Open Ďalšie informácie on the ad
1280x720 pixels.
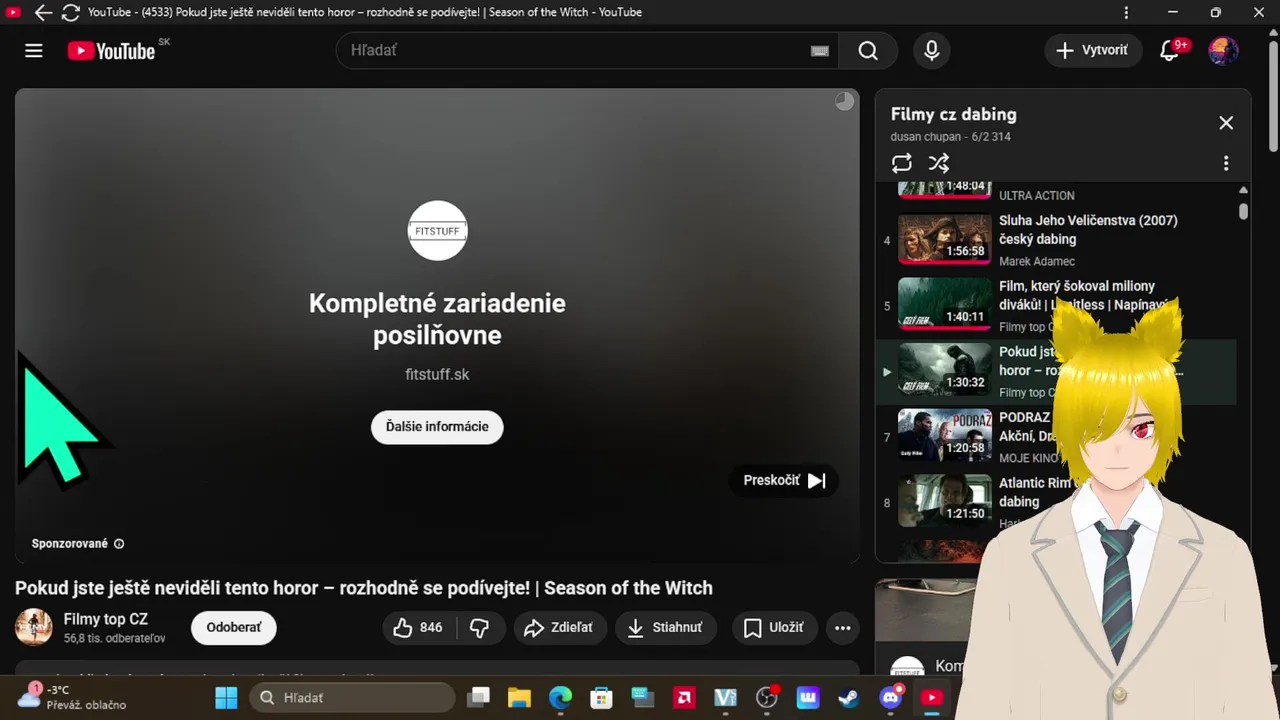437,427
